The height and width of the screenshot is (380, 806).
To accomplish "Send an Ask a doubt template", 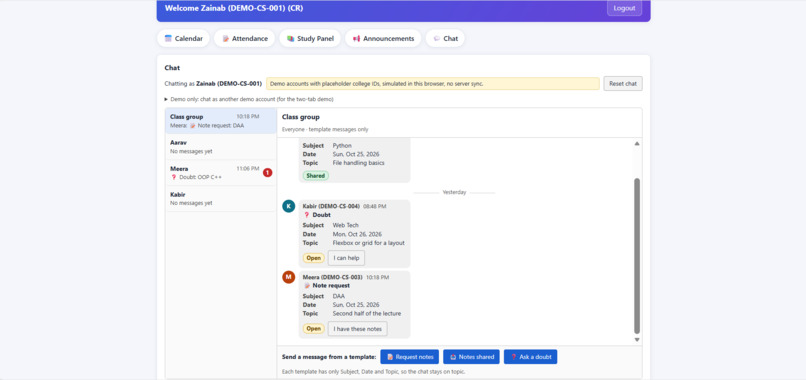I will 530,357.
